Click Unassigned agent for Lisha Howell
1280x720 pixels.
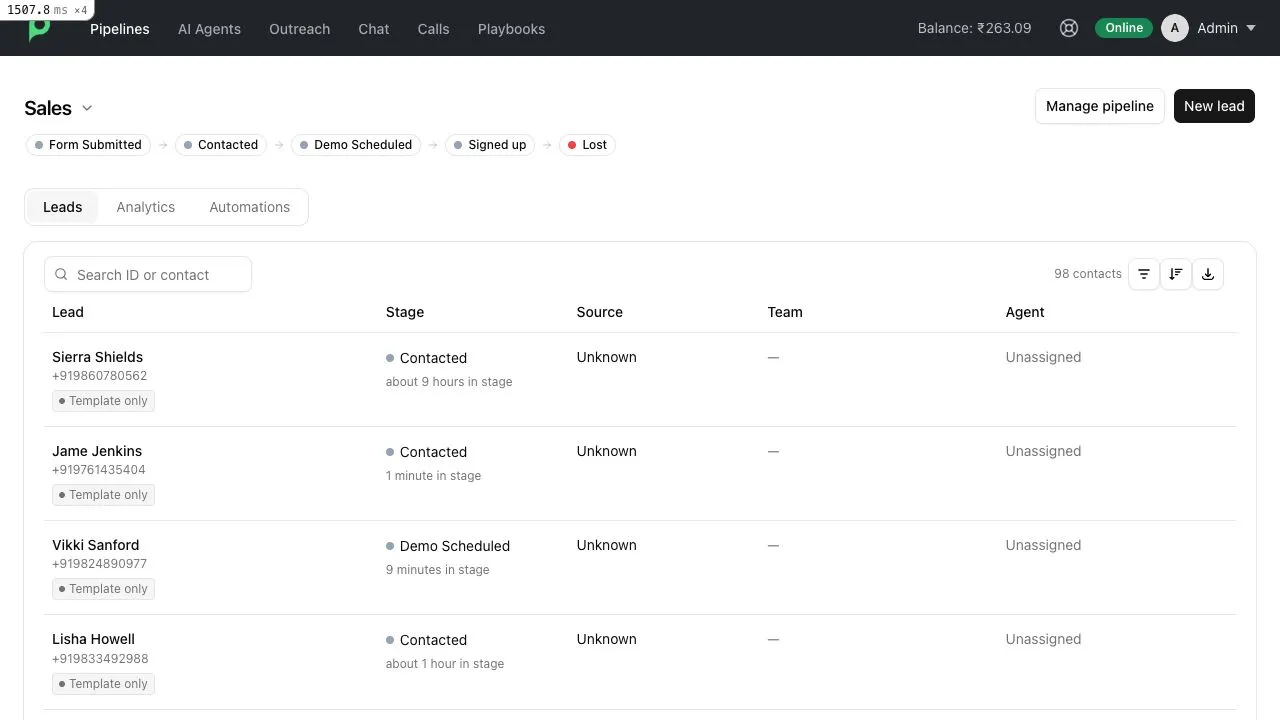point(1043,639)
